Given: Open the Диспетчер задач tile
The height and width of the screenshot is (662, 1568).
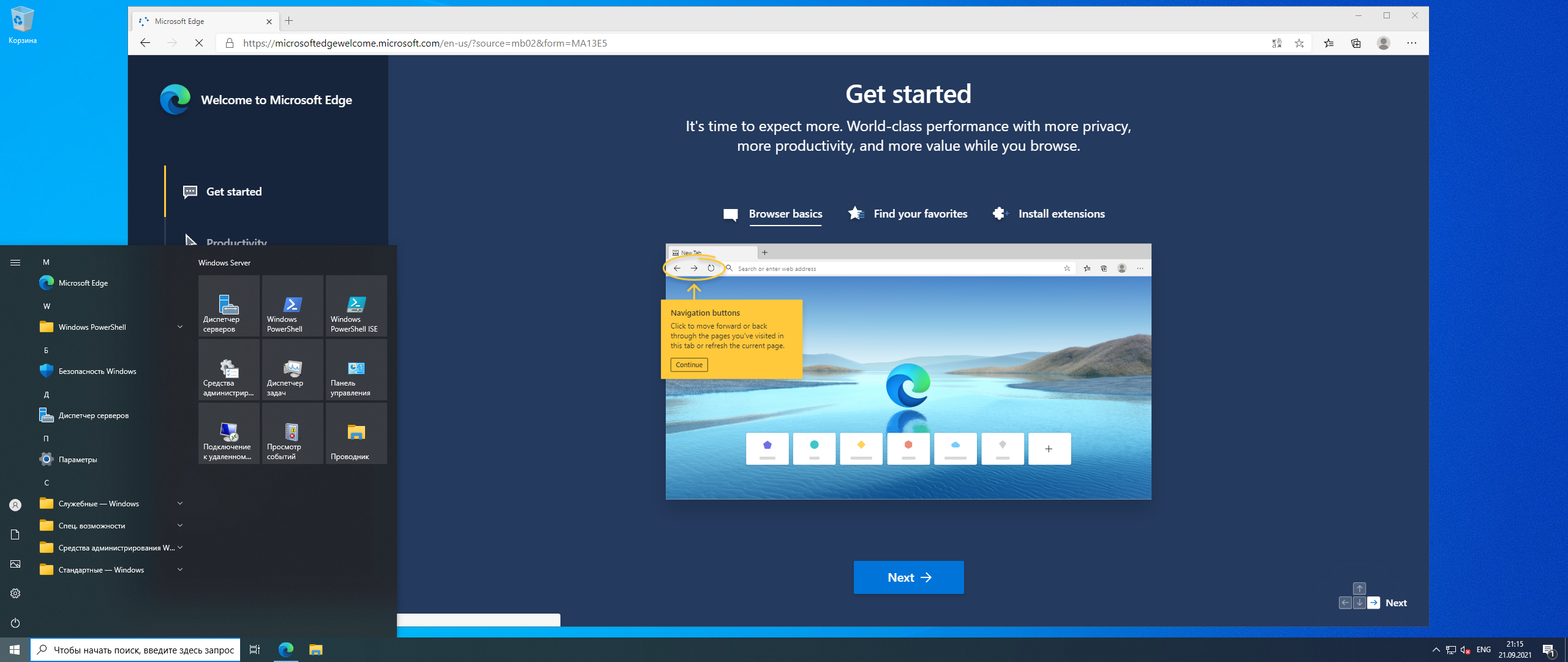Looking at the screenshot, I should [293, 370].
